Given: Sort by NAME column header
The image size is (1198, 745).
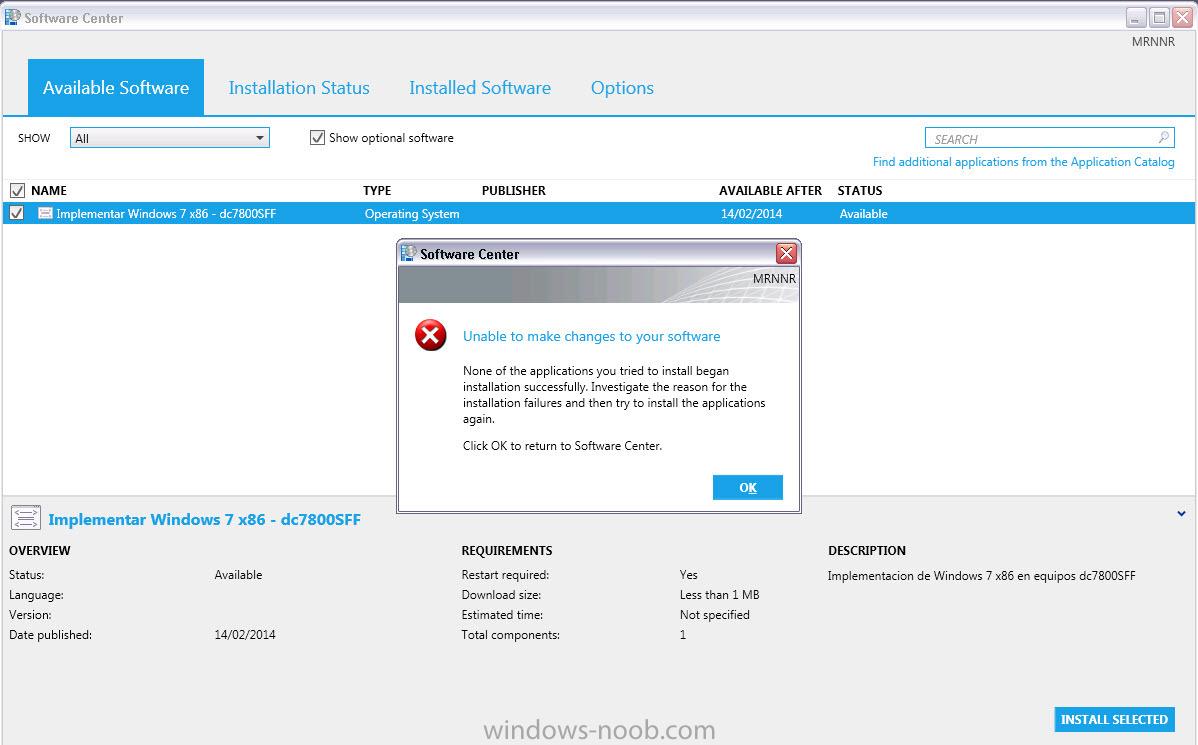Looking at the screenshot, I should (49, 190).
